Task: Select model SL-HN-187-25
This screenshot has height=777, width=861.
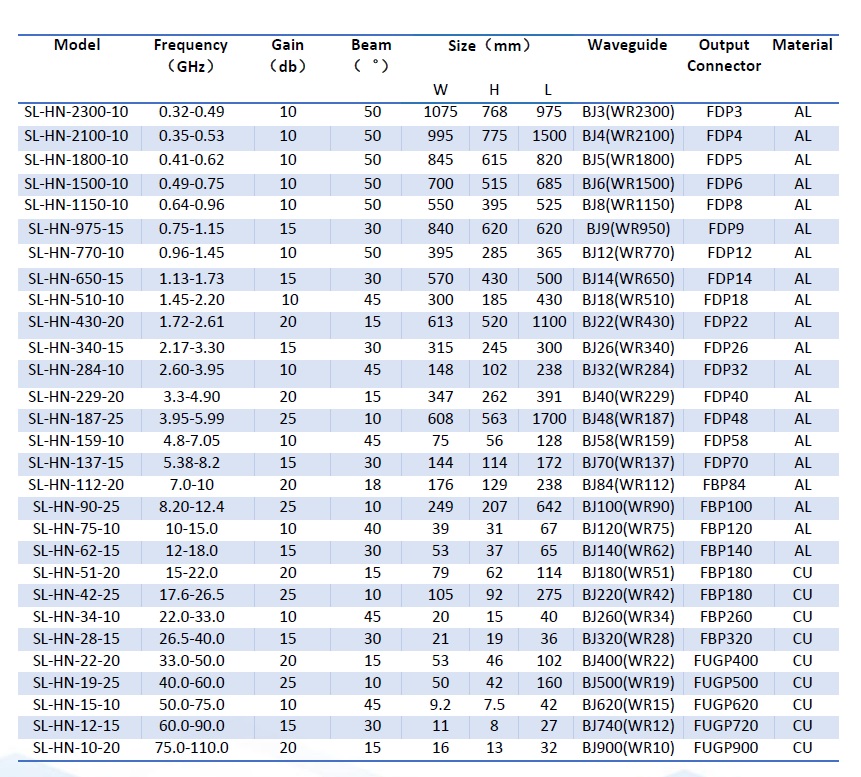Action: (x=76, y=418)
